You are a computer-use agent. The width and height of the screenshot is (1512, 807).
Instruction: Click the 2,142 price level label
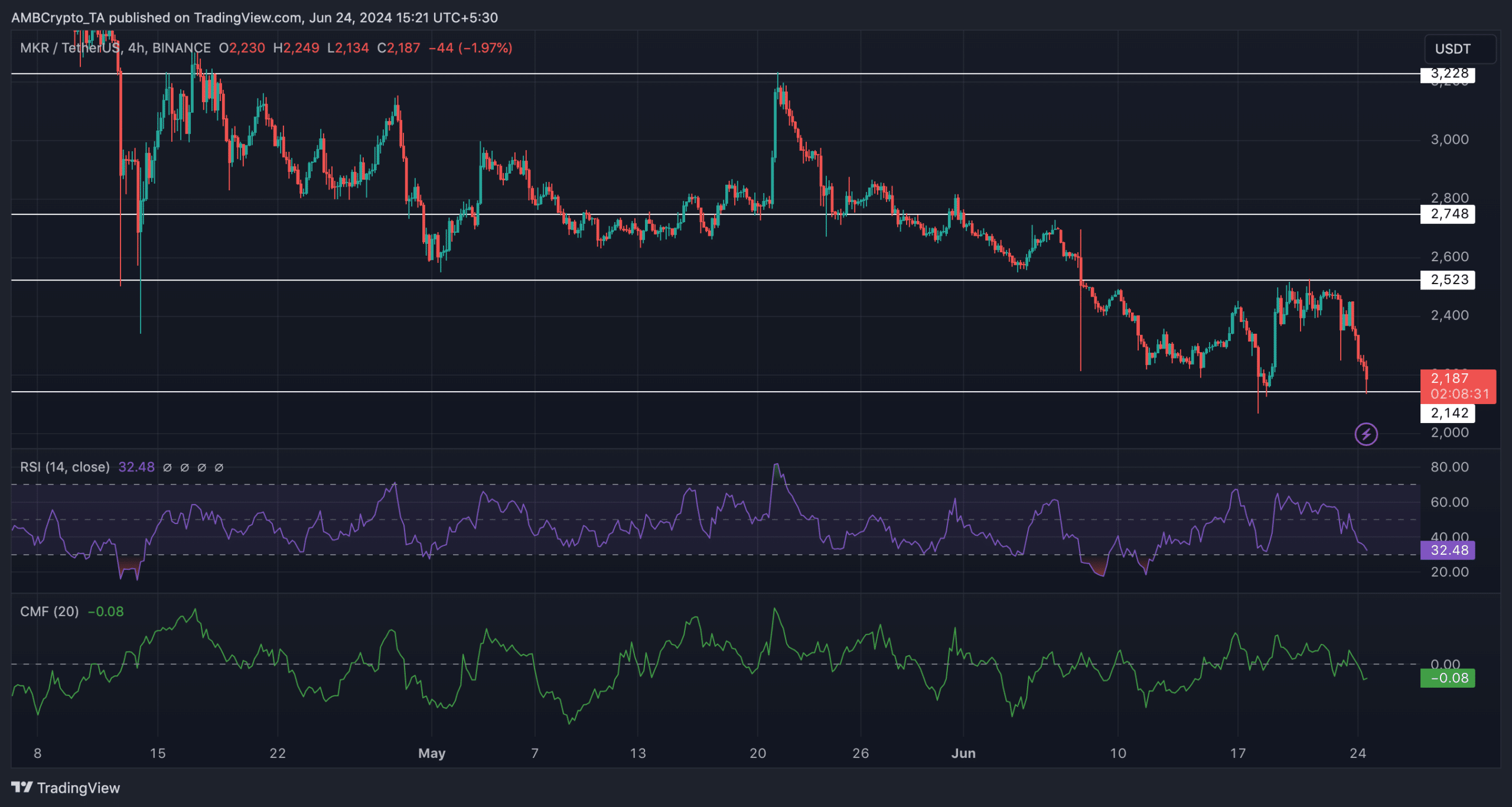[x=1448, y=413]
